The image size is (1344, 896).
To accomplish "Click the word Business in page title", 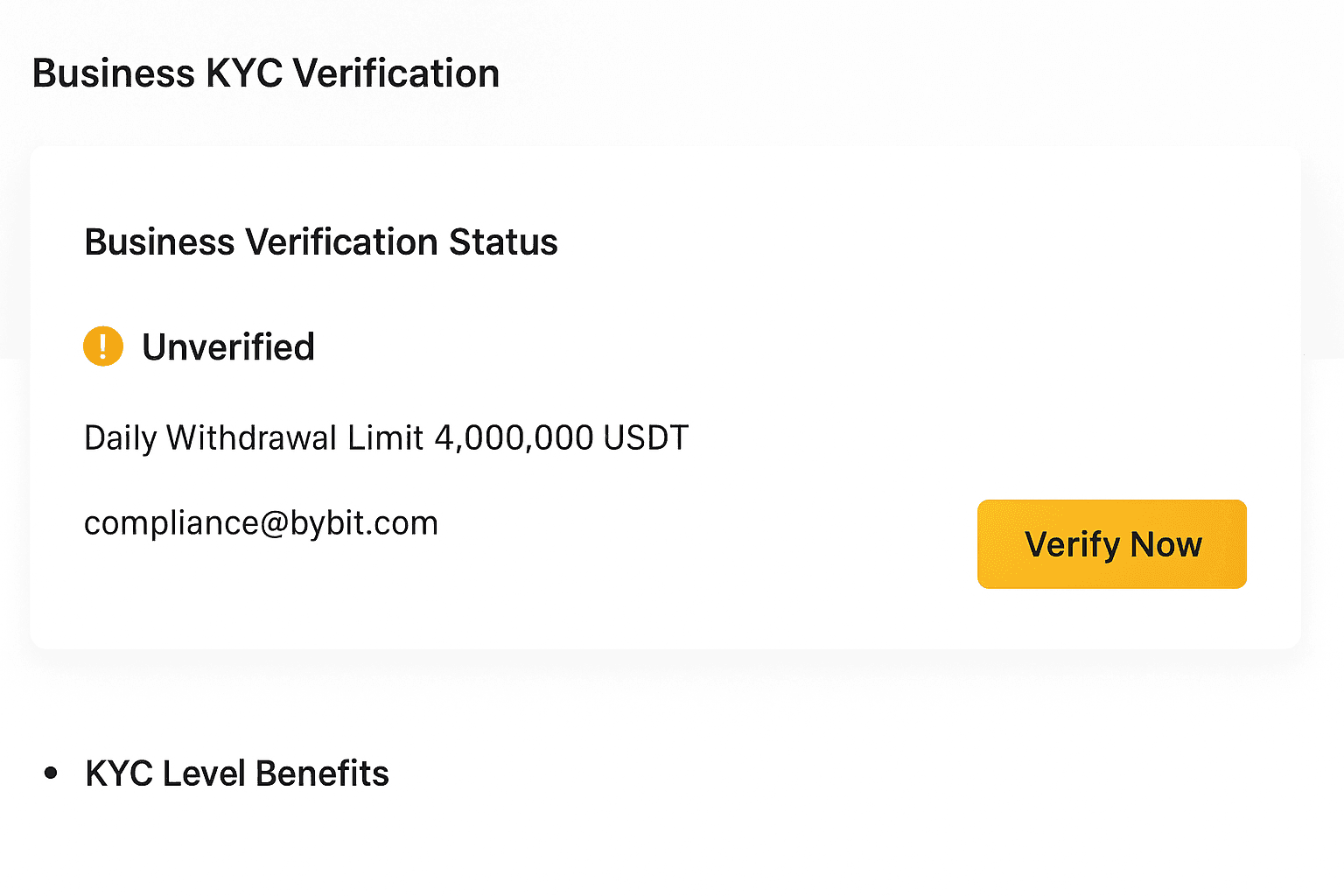I will [x=113, y=73].
